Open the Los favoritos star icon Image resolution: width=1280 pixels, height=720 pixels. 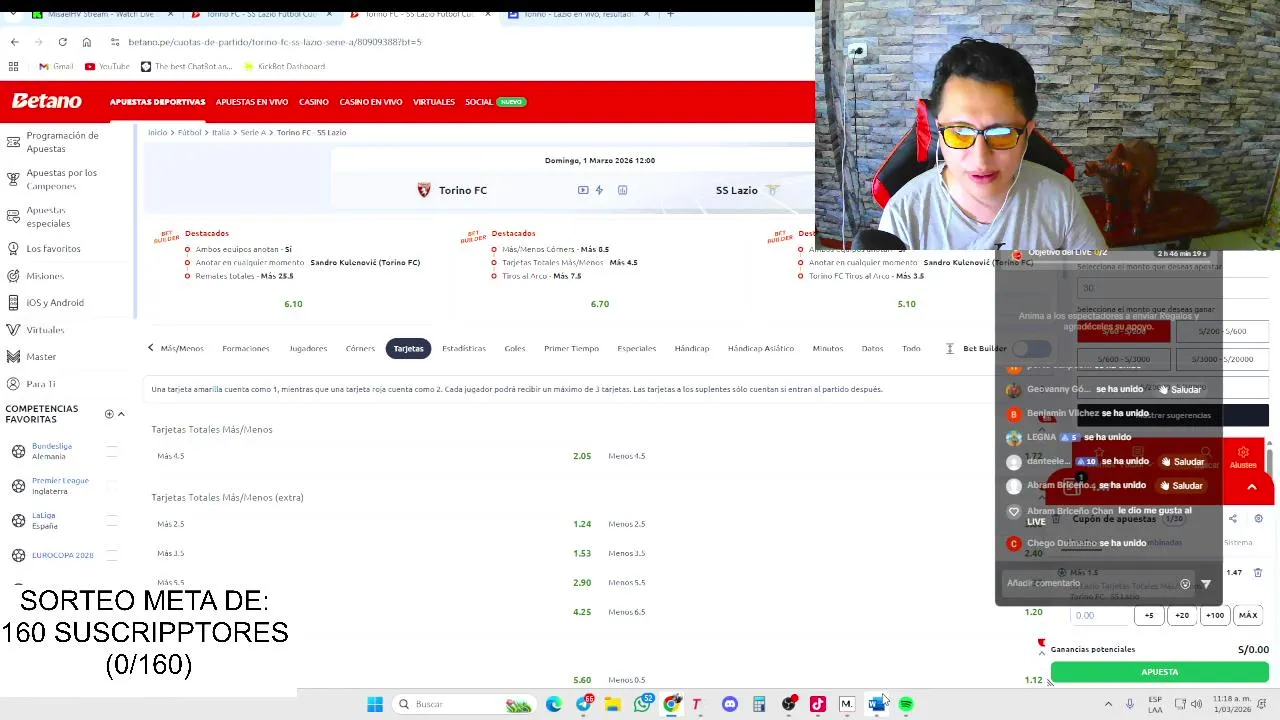point(13,248)
